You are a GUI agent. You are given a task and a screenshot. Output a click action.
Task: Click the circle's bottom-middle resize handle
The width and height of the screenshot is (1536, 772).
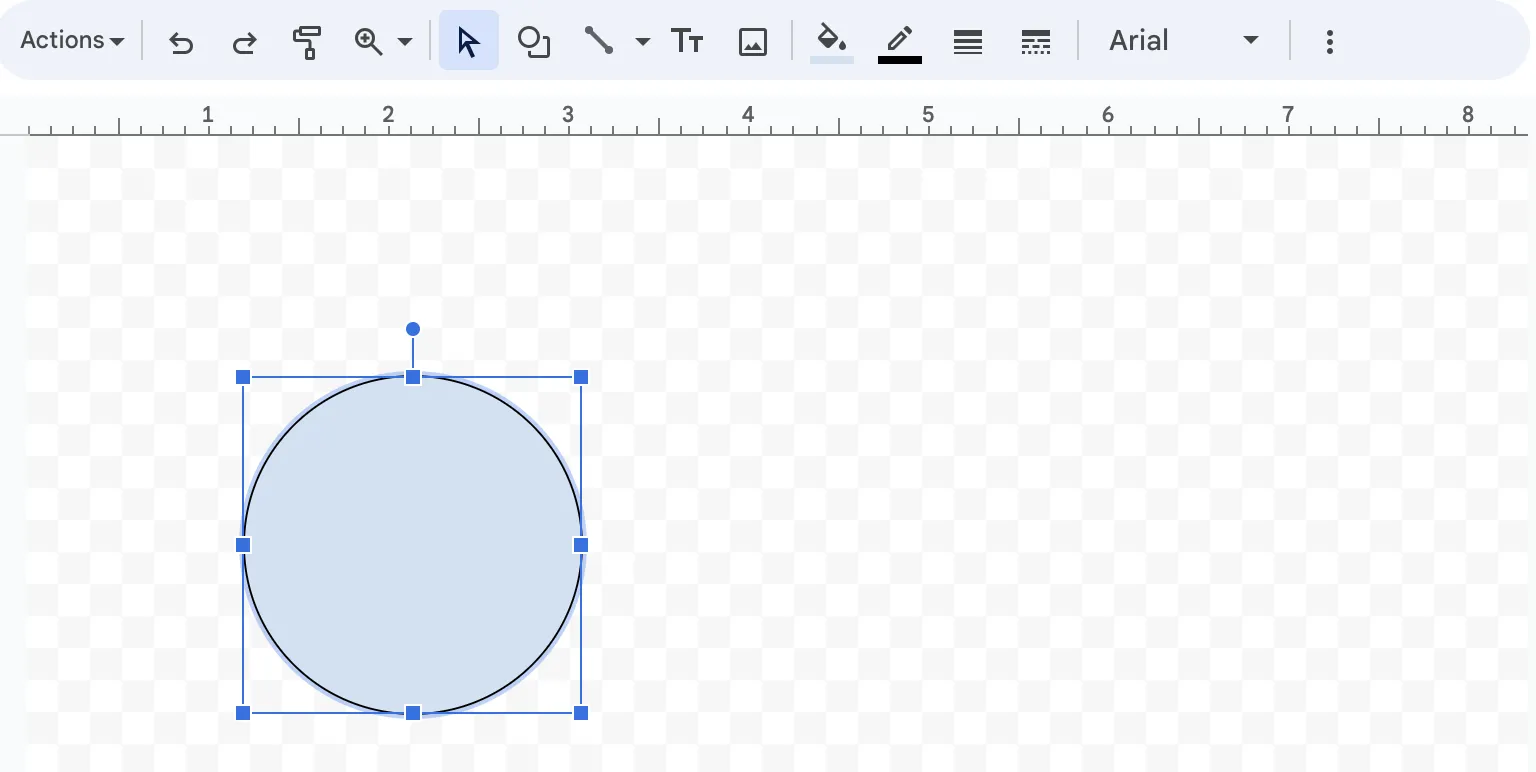pos(413,713)
